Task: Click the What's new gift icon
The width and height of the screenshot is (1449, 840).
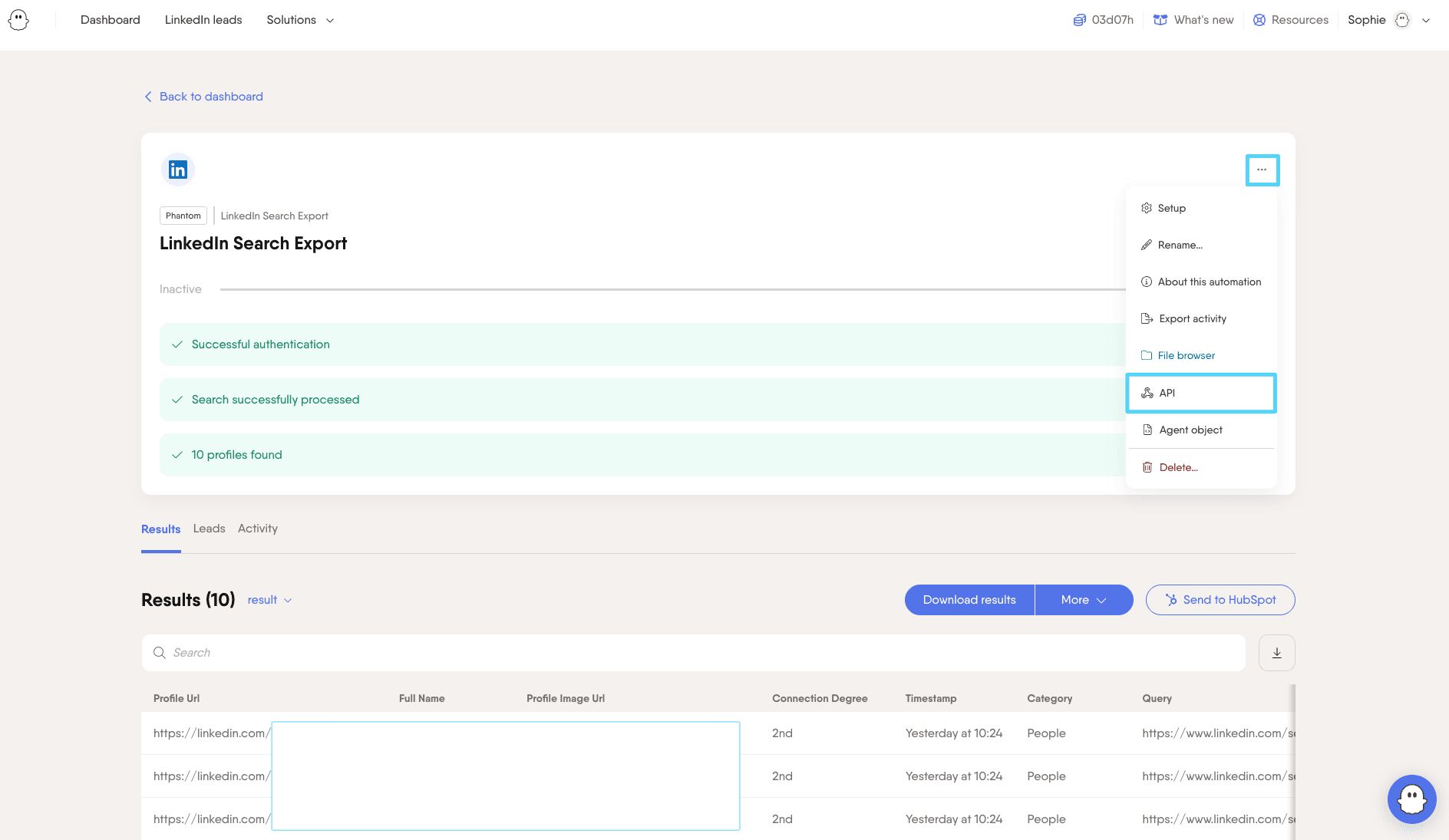Action: 1160,20
